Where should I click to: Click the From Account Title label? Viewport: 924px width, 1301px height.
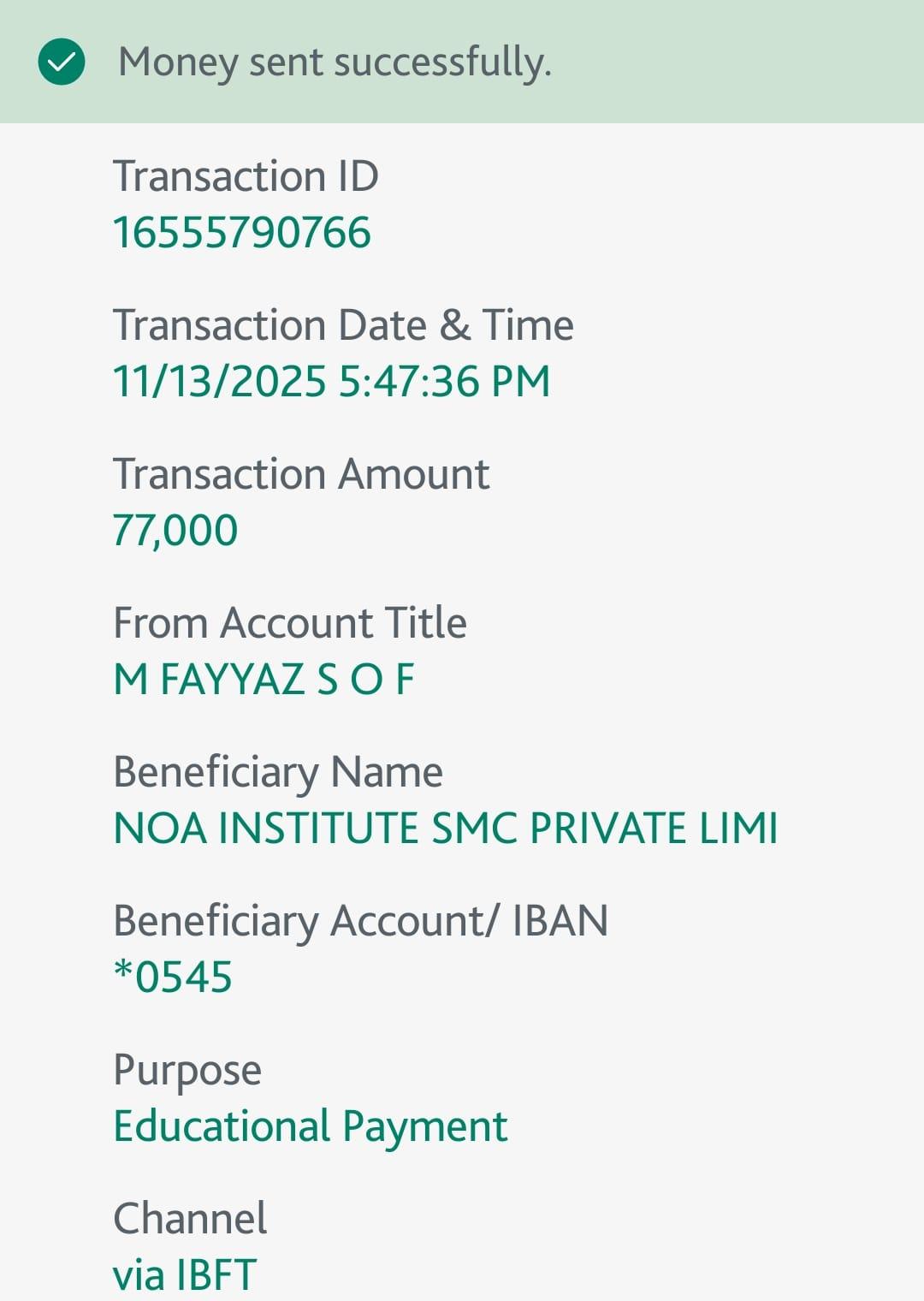[290, 623]
